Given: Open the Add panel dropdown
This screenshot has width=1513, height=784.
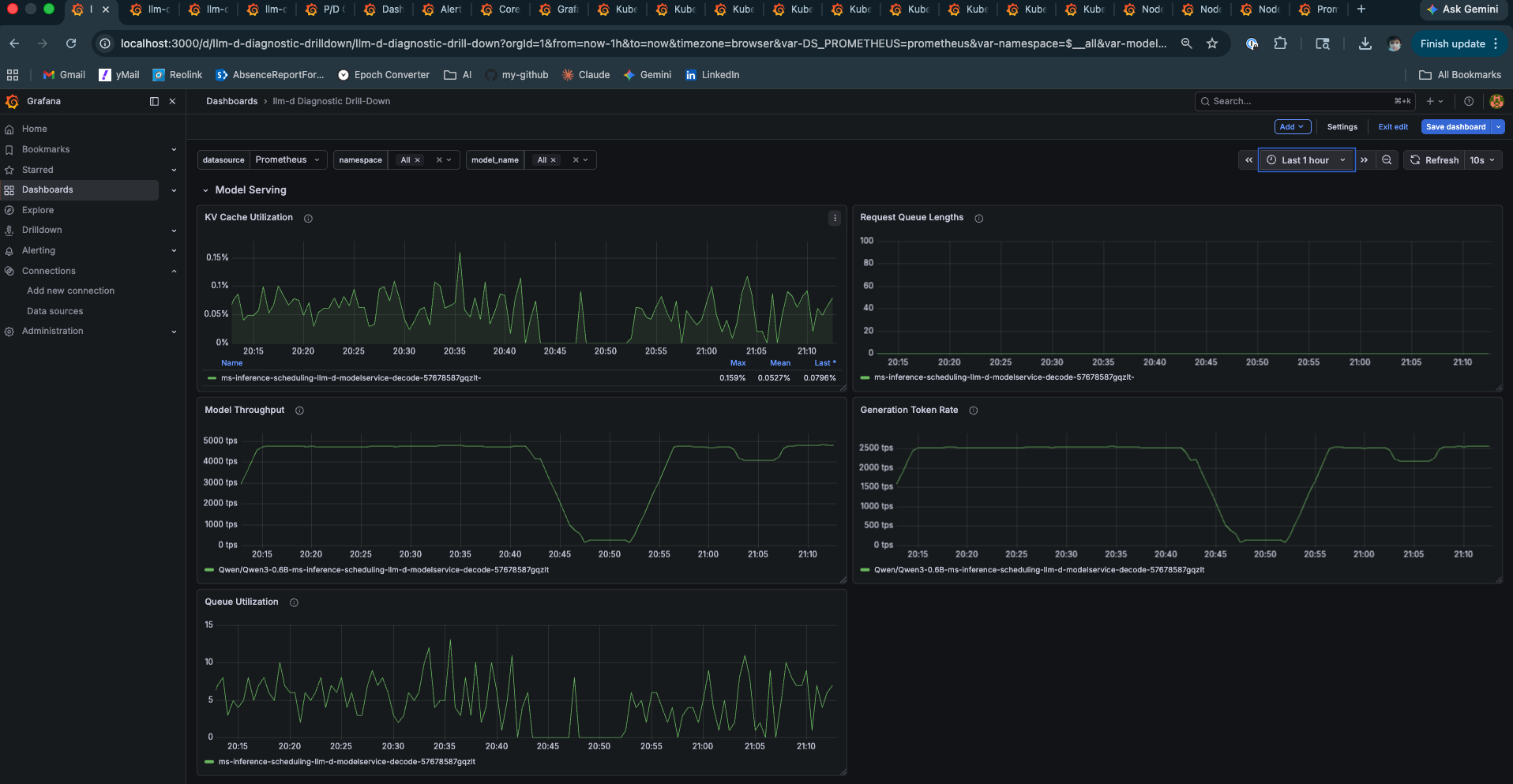Looking at the screenshot, I should click(1292, 126).
